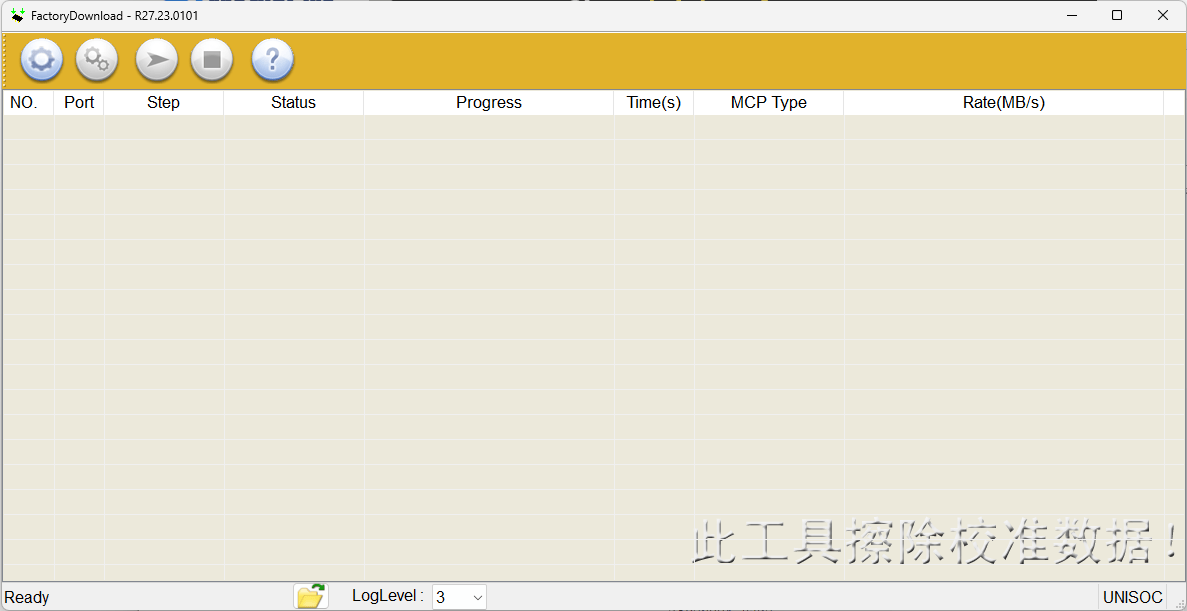Click the Step column header
The image size is (1187, 611).
(163, 102)
